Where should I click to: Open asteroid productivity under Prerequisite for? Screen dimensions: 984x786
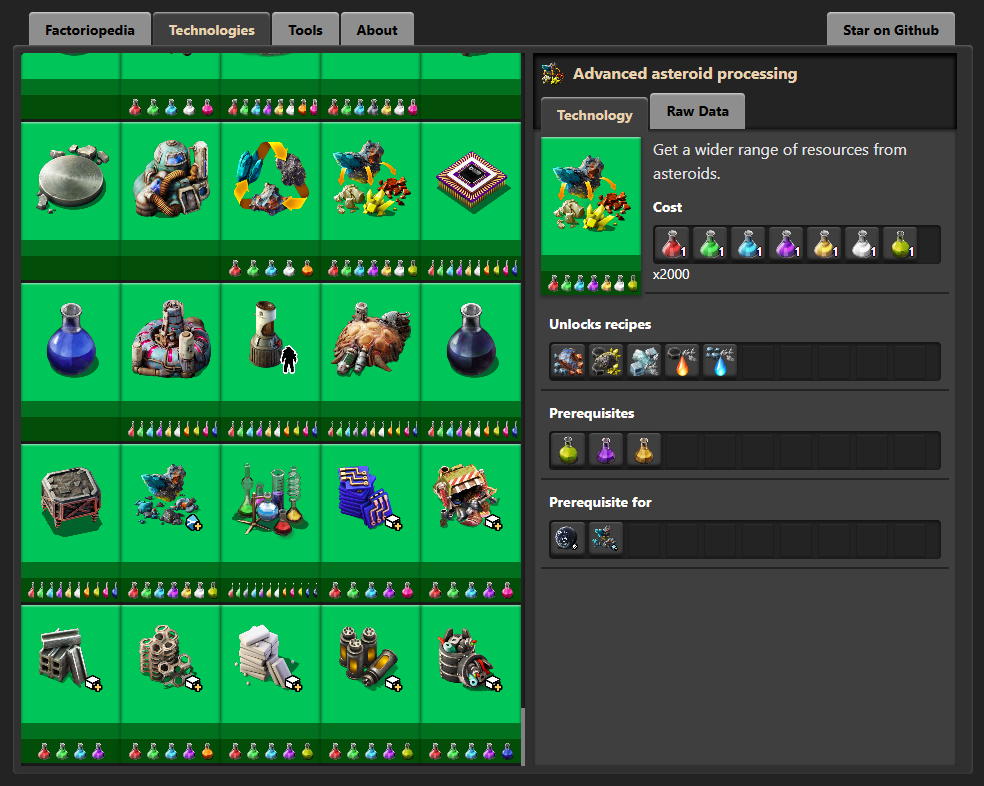(606, 539)
